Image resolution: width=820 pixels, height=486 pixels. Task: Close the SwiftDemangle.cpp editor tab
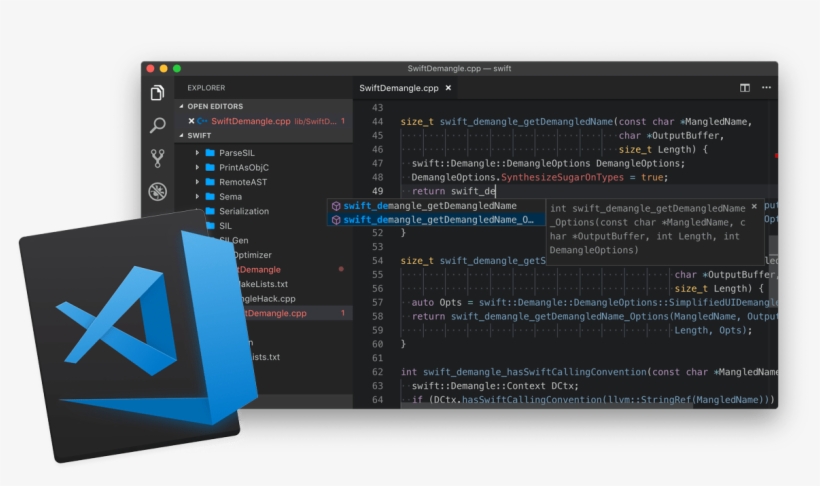[448, 88]
